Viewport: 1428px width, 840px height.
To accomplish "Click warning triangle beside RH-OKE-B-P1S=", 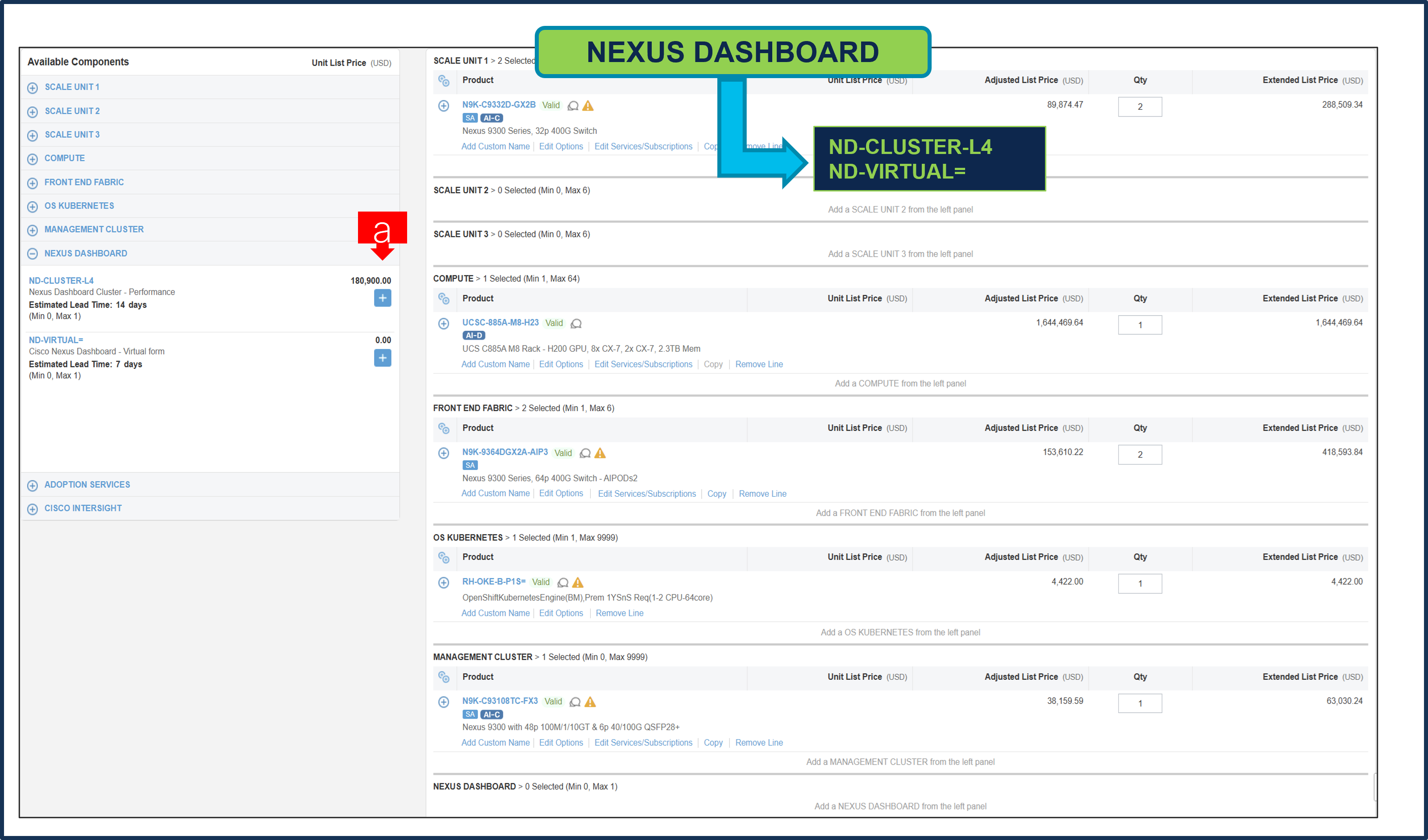I will click(578, 582).
